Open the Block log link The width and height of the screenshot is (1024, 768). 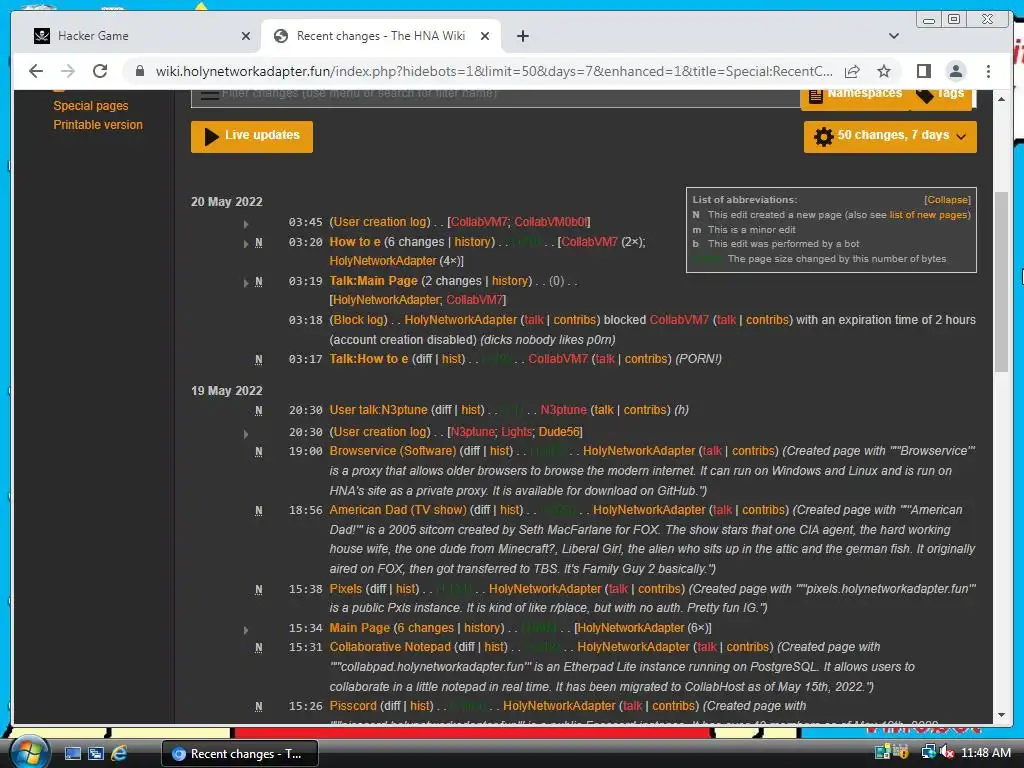tap(359, 320)
